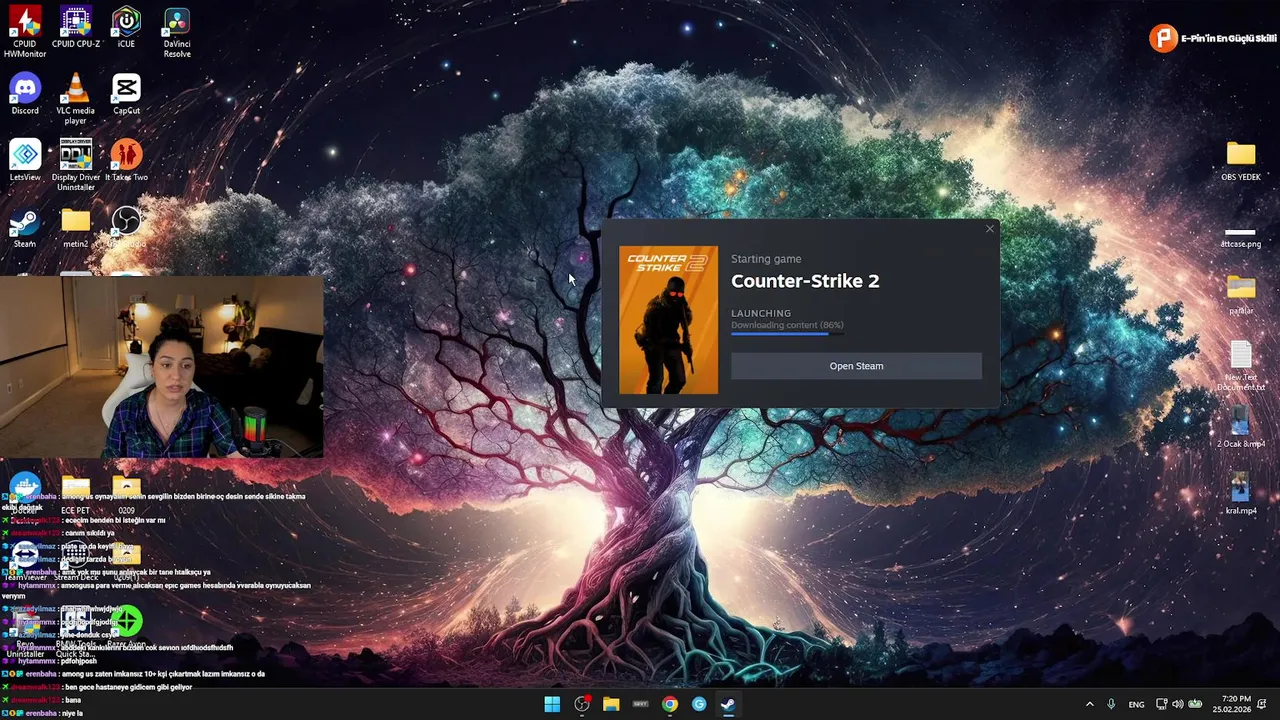Launch iCUE desktop shortcut
The height and width of the screenshot is (720, 1280).
pos(126,27)
